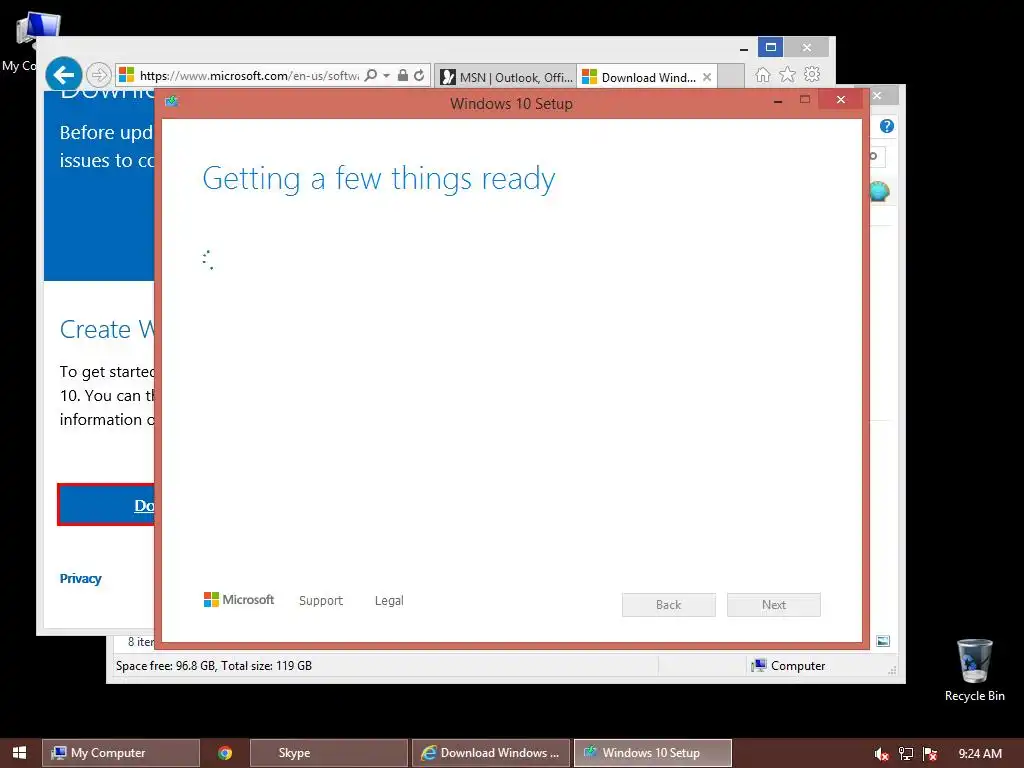Click the 9:24 AM system clock

[x=980, y=754]
